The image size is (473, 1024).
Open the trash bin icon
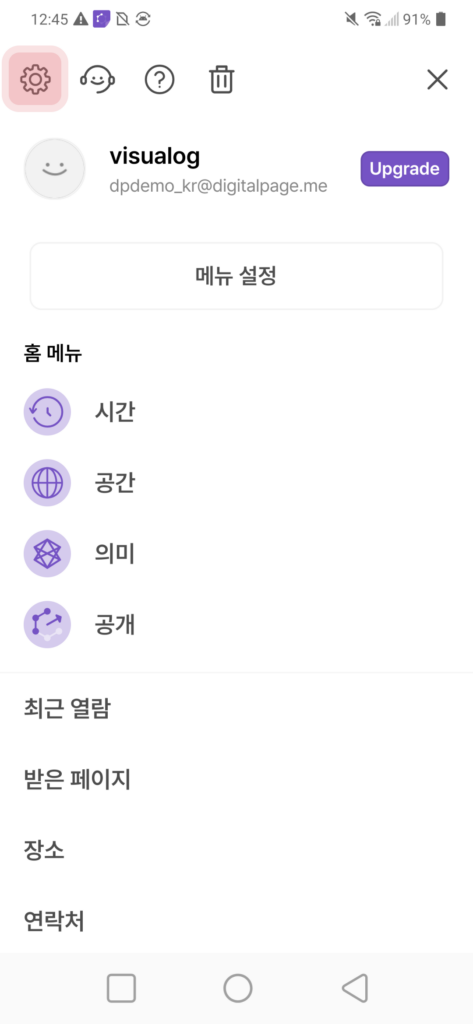point(221,80)
